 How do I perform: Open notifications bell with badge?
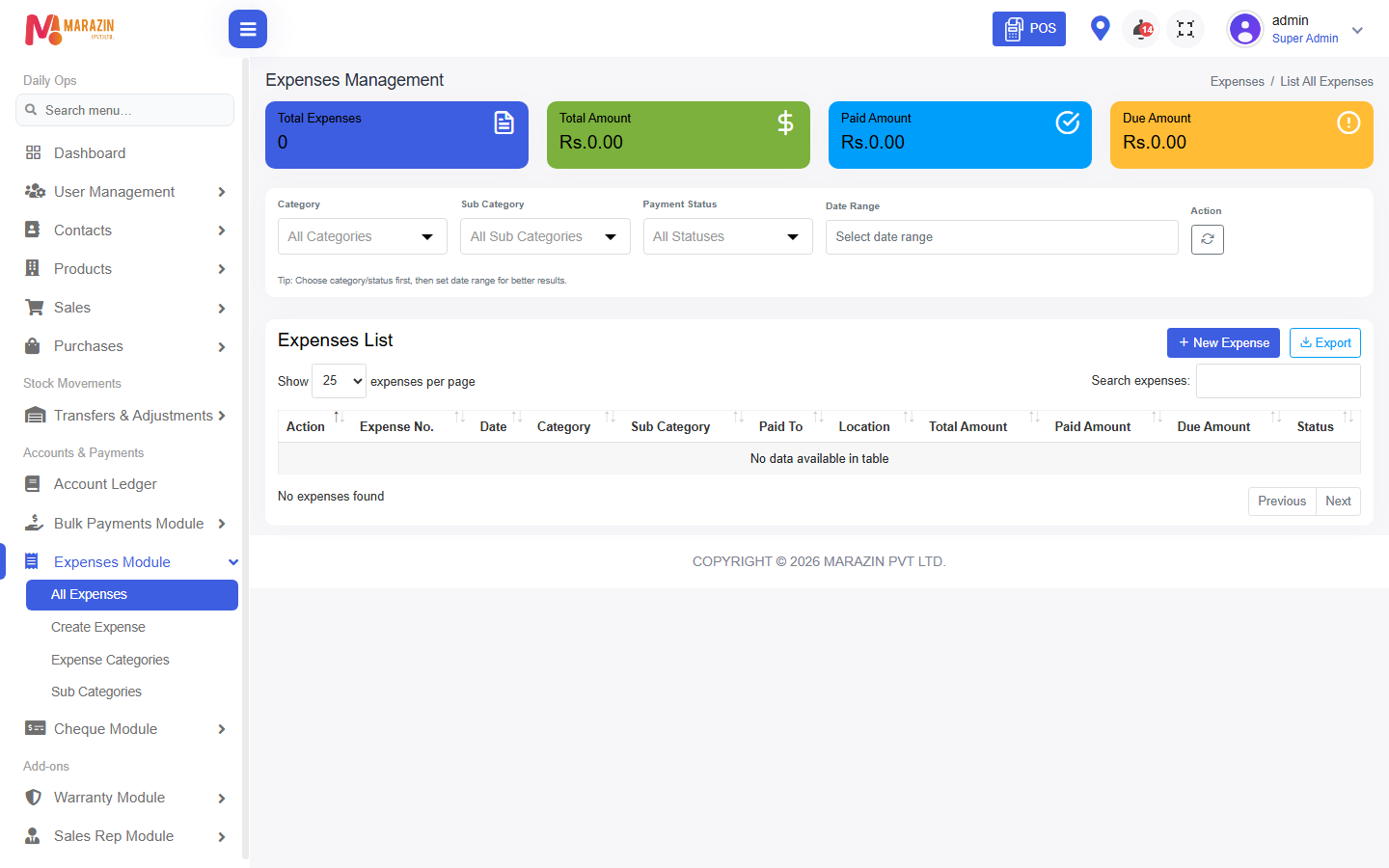1142,29
